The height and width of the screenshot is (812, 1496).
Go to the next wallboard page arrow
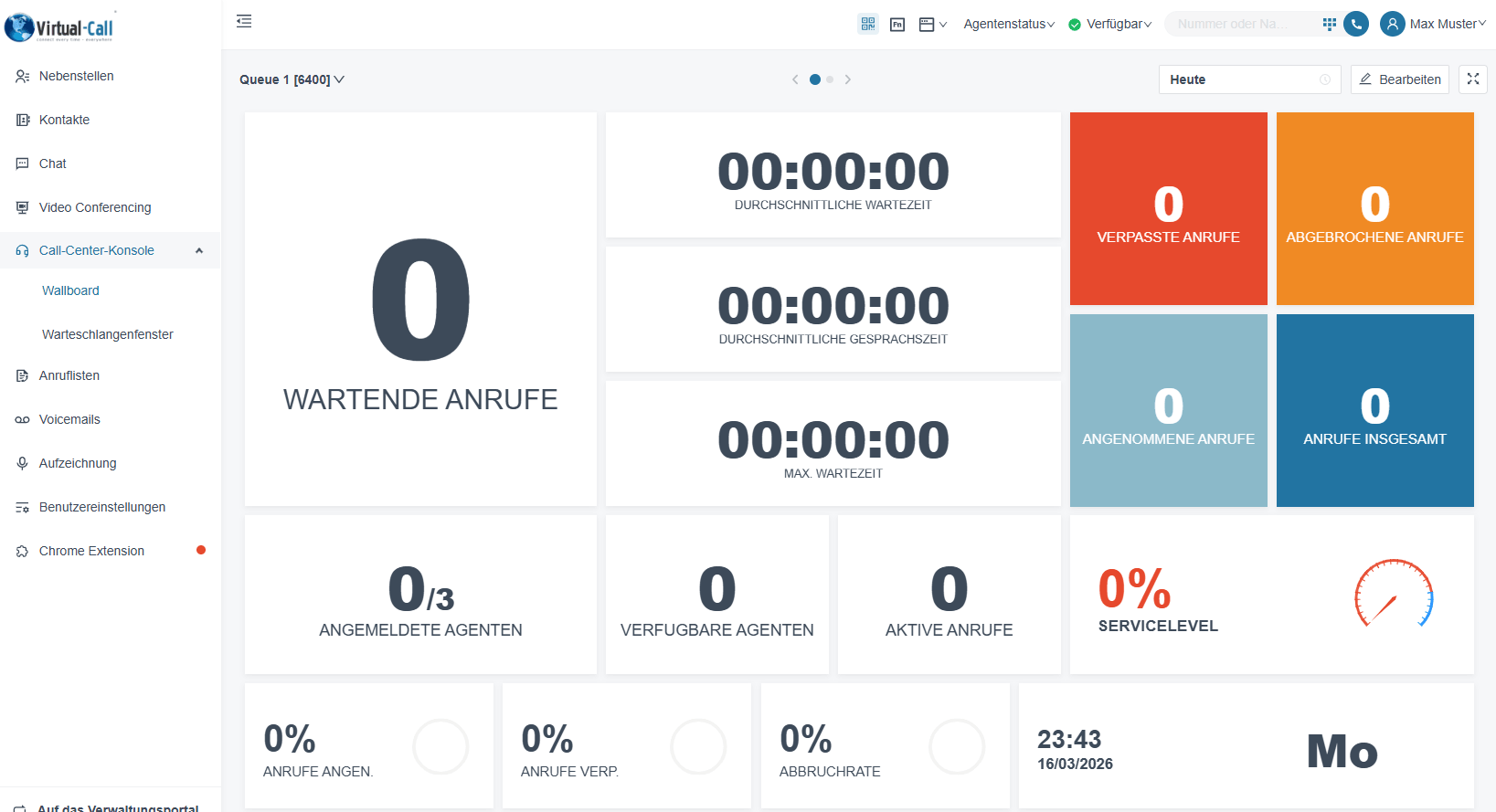848,79
